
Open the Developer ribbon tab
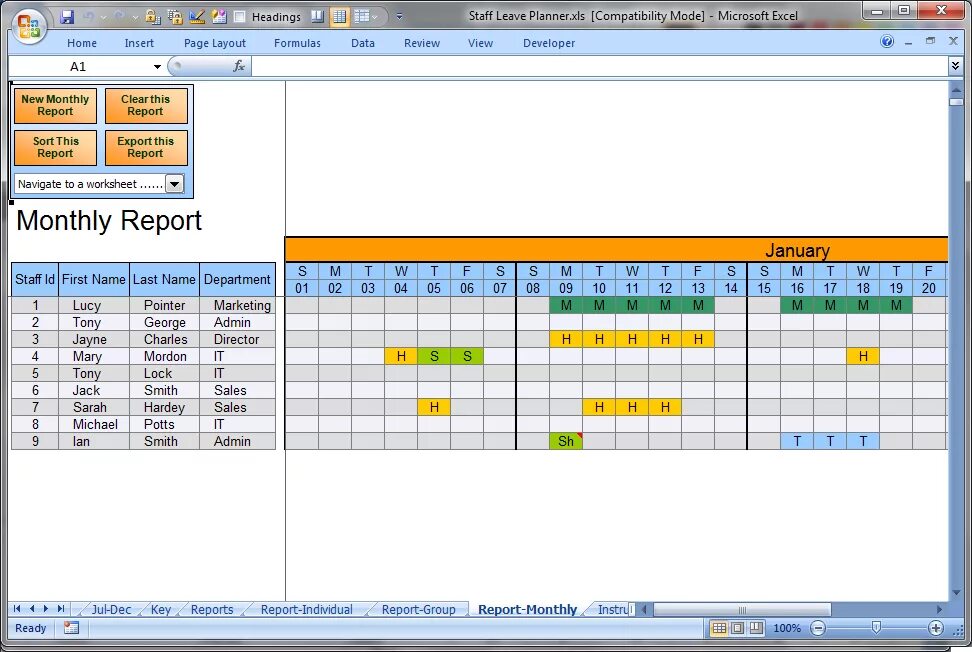pyautogui.click(x=548, y=43)
